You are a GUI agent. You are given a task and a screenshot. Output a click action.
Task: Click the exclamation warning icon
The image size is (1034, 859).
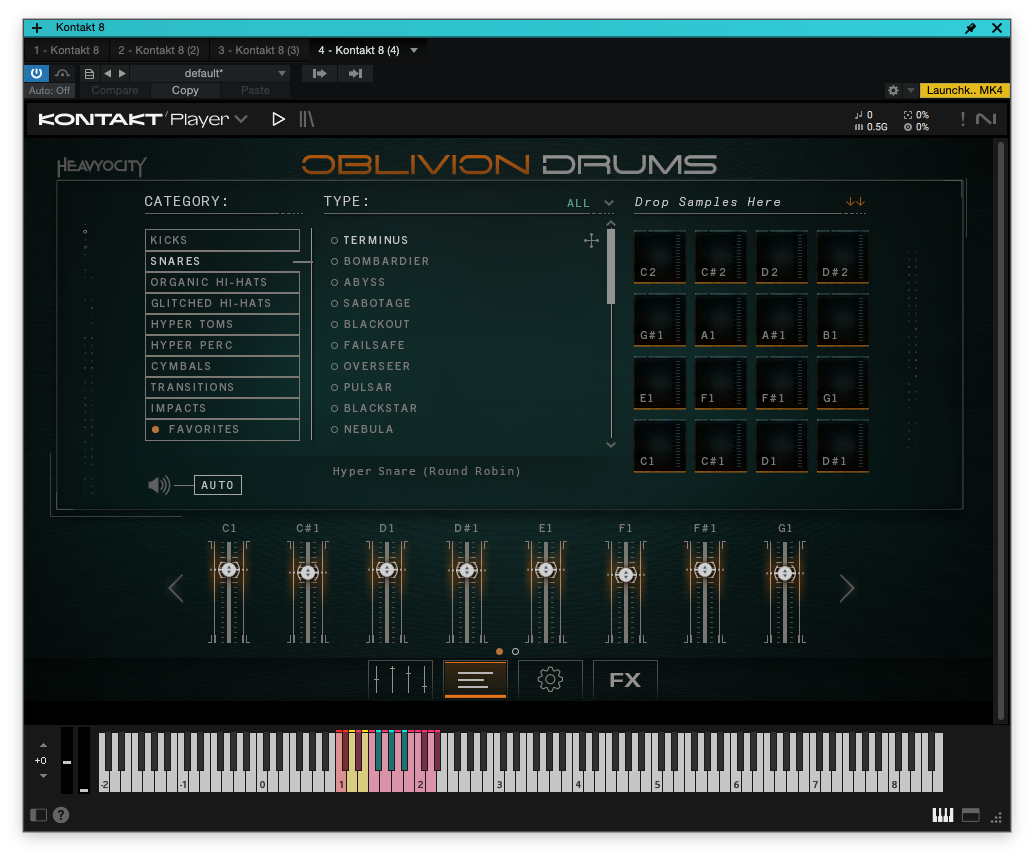(x=963, y=119)
